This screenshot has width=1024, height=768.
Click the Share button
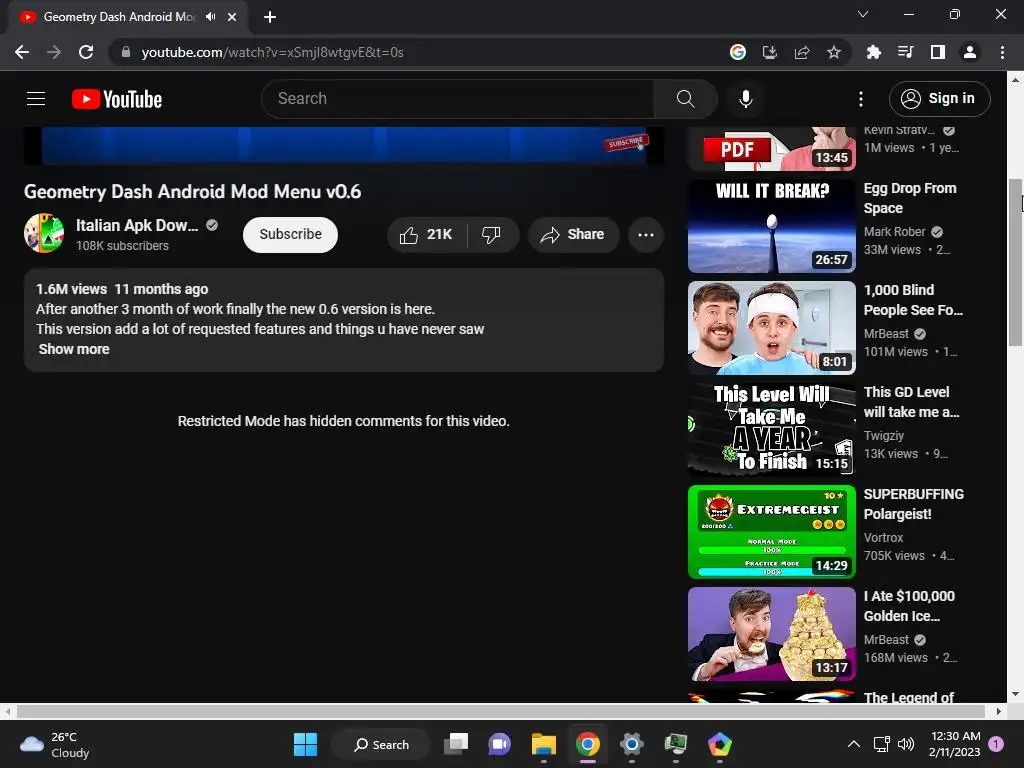click(x=573, y=234)
